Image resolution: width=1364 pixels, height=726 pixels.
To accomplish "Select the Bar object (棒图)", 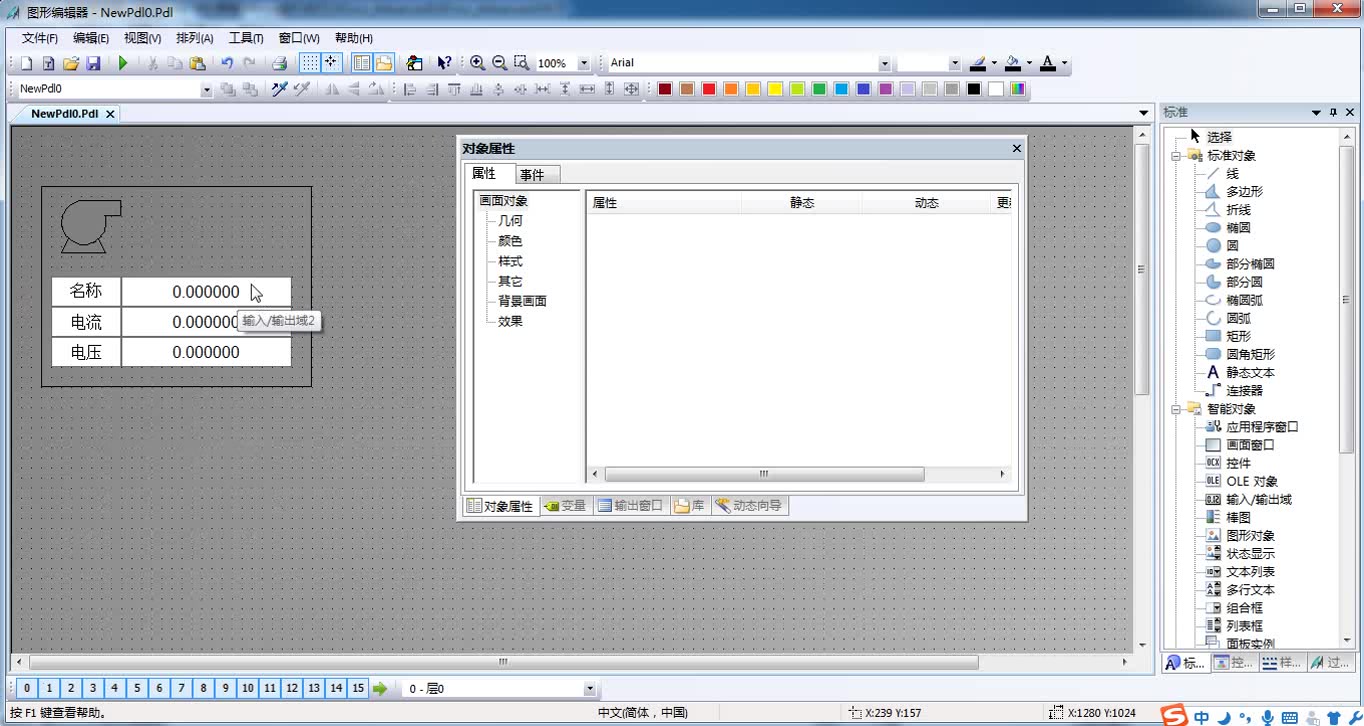I will (1238, 517).
